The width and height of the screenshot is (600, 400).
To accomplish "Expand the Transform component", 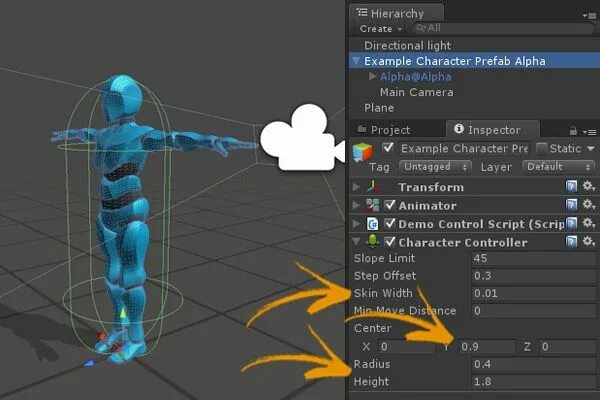I will [356, 187].
